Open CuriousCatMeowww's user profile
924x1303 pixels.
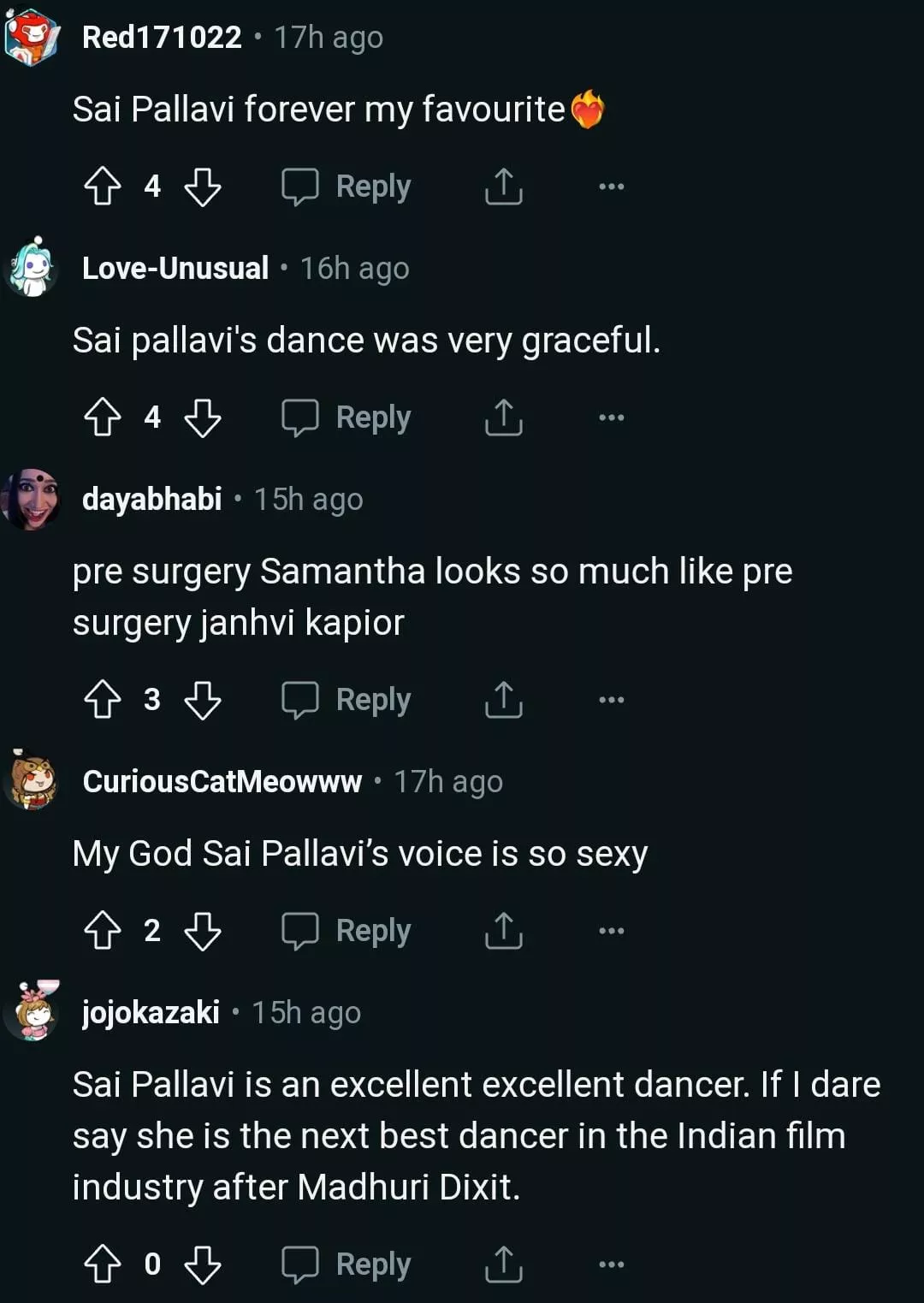222,781
